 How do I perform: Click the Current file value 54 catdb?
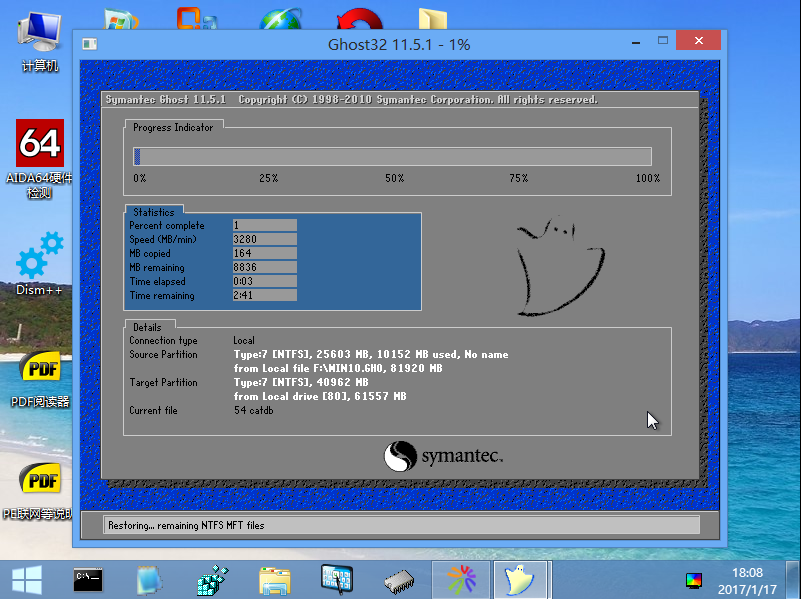tap(253, 410)
